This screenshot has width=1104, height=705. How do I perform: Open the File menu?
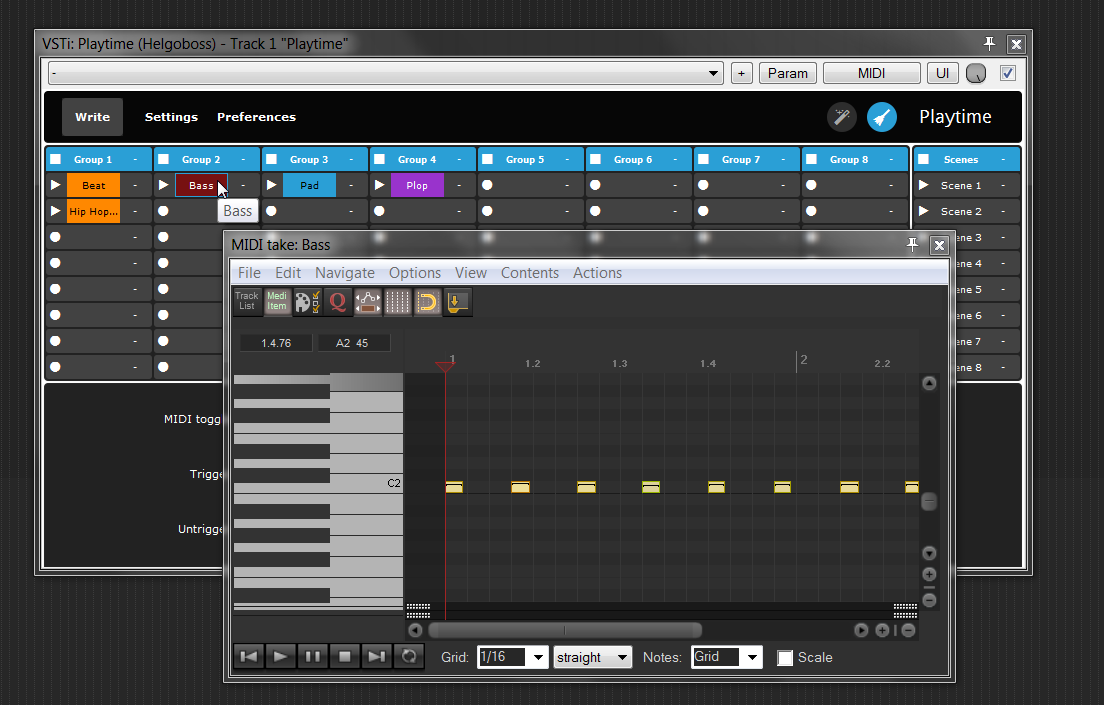(x=249, y=273)
